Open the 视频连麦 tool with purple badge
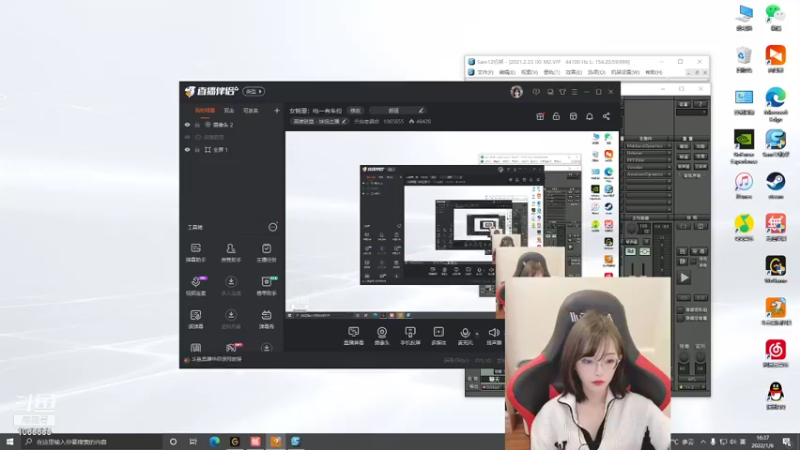Screen dimensions: 800x450 (195, 286)
